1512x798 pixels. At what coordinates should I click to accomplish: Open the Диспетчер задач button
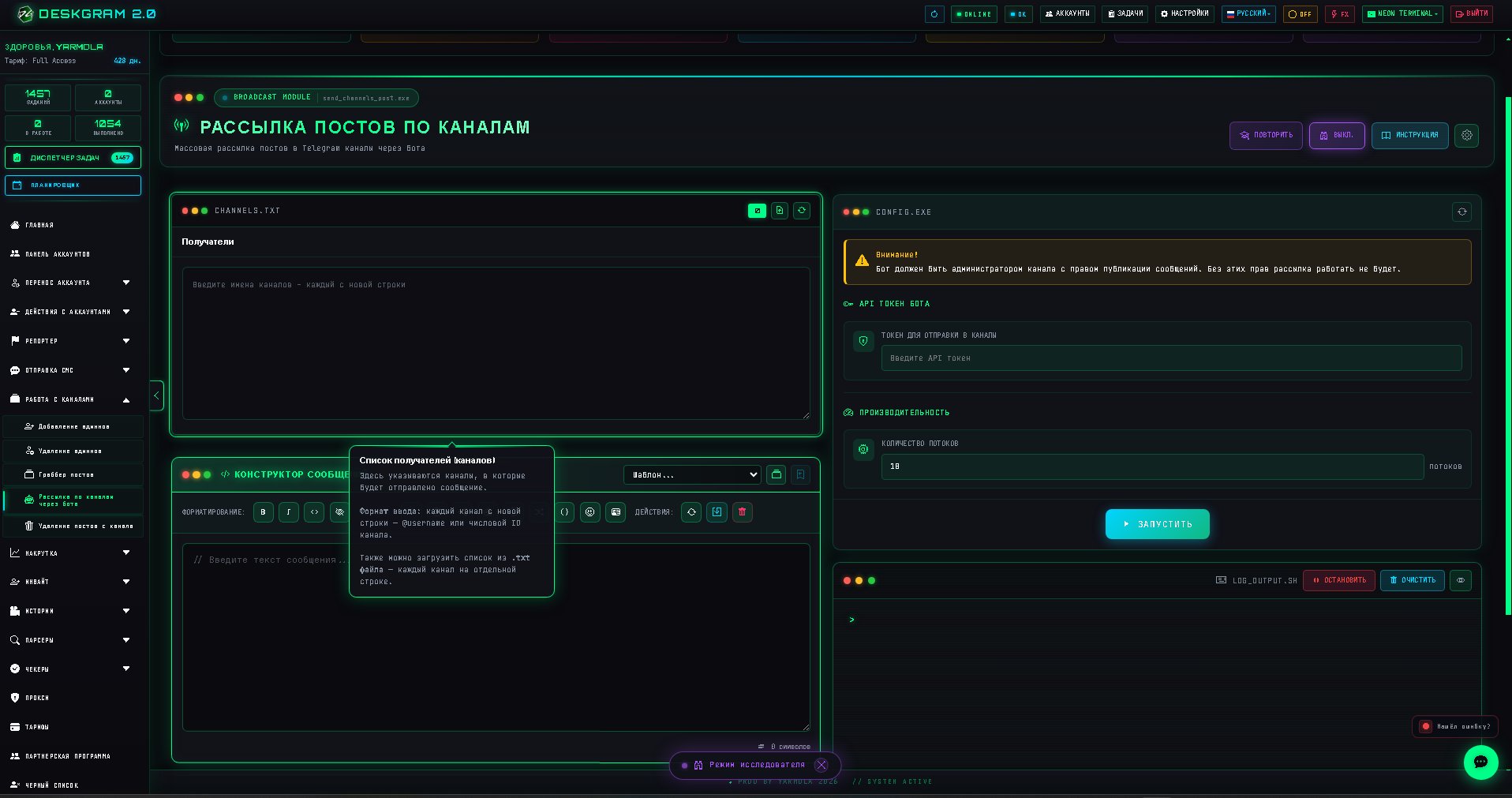pyautogui.click(x=73, y=158)
